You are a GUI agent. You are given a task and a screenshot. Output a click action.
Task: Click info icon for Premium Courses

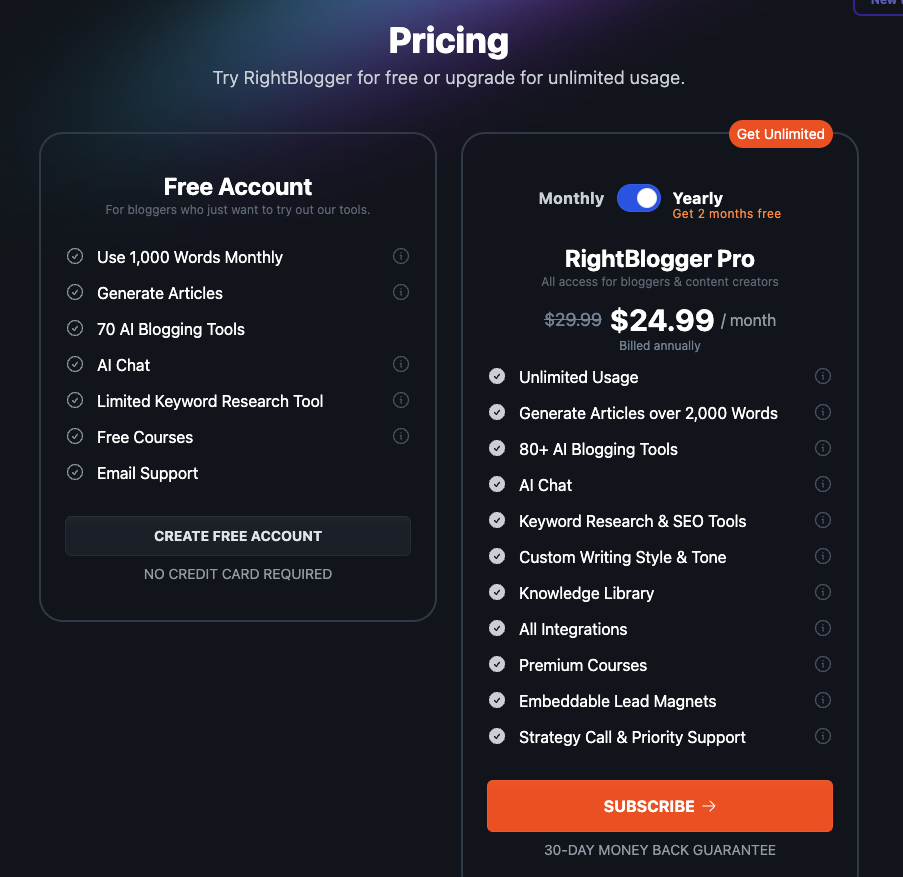coord(823,665)
